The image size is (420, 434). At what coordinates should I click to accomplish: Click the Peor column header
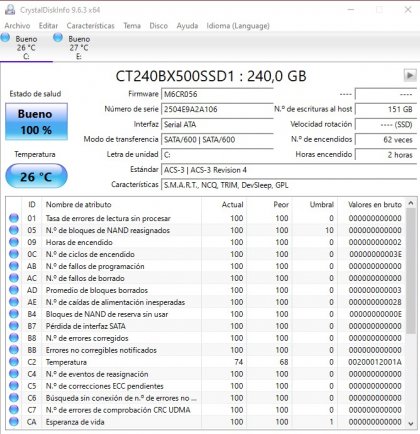pyautogui.click(x=269, y=204)
